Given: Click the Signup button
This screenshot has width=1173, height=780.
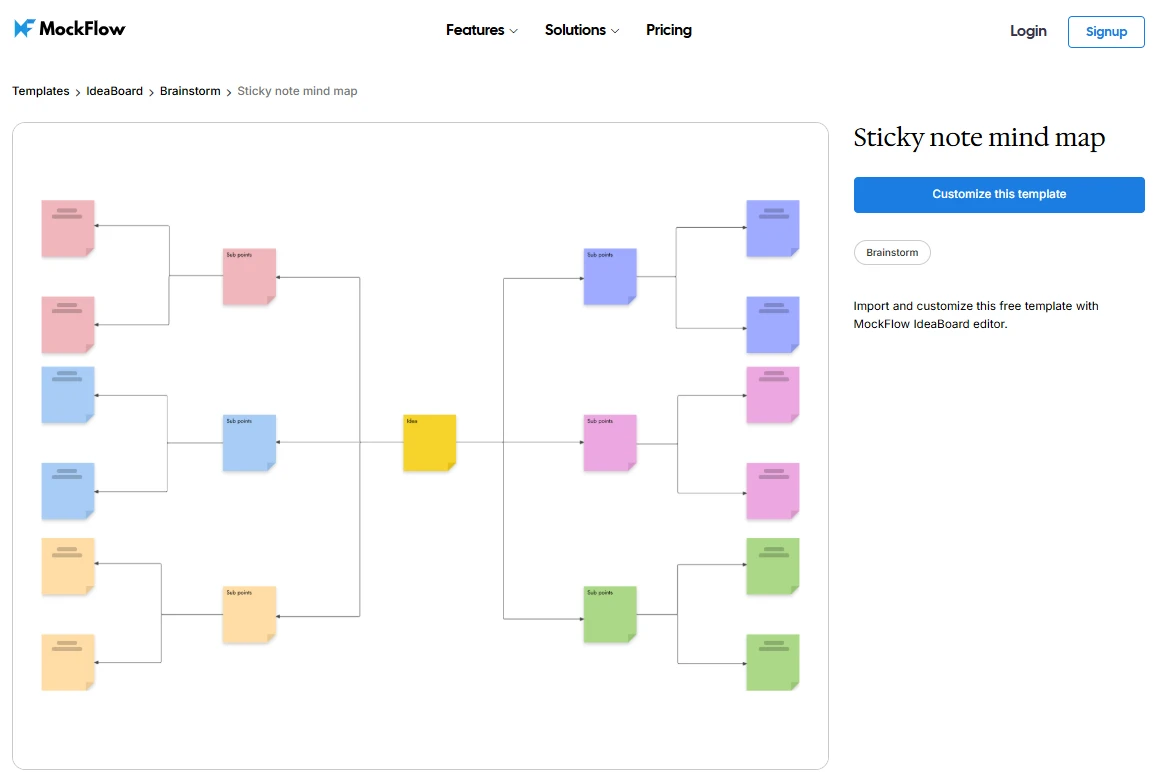Looking at the screenshot, I should click(1106, 31).
